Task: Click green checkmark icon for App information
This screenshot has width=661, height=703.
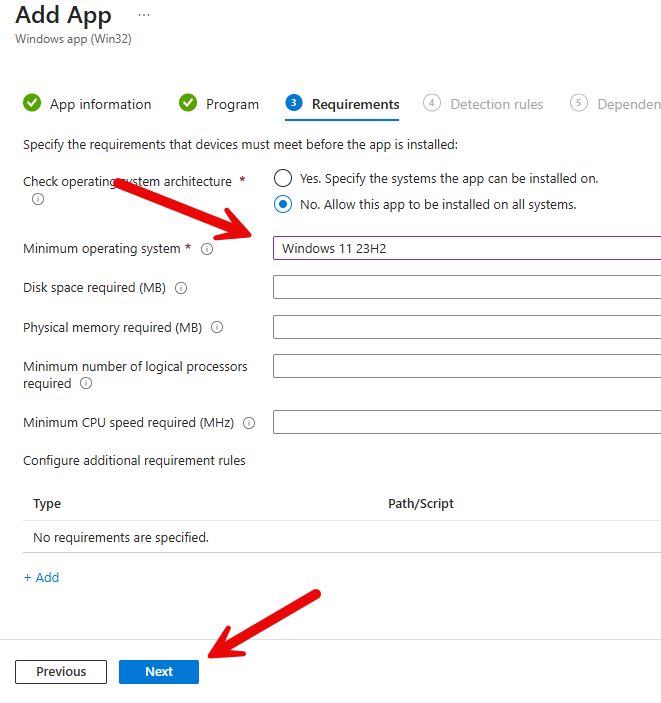Action: 32,103
